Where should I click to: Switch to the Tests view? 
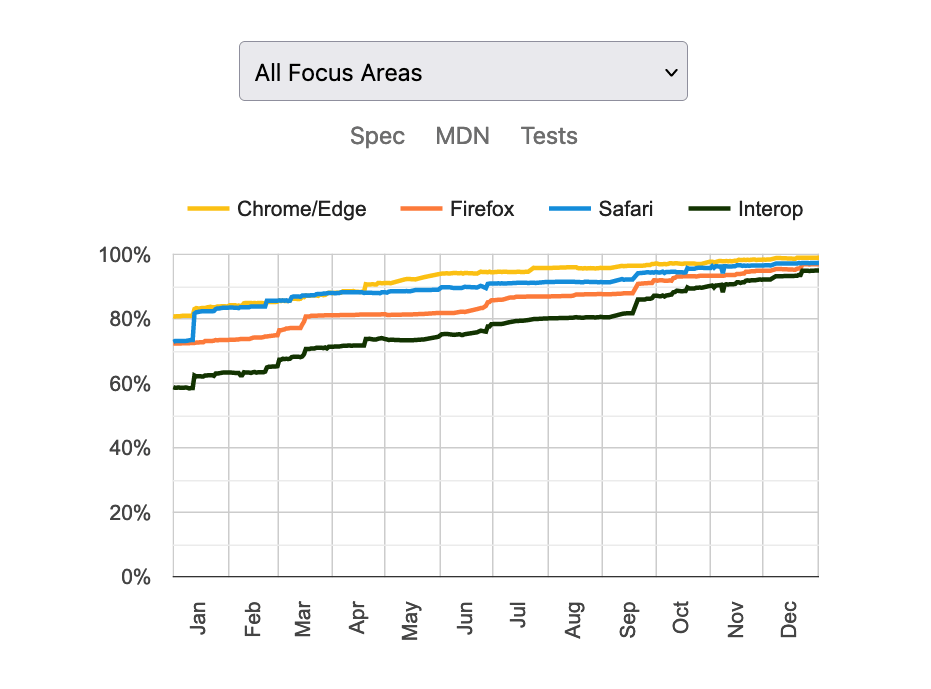click(548, 136)
